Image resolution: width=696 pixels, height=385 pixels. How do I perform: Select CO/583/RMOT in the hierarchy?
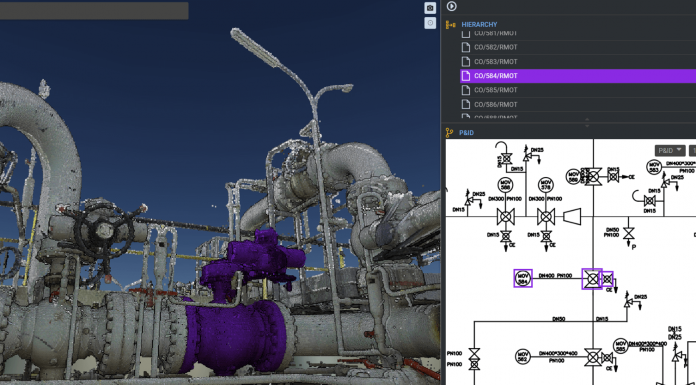pos(495,62)
